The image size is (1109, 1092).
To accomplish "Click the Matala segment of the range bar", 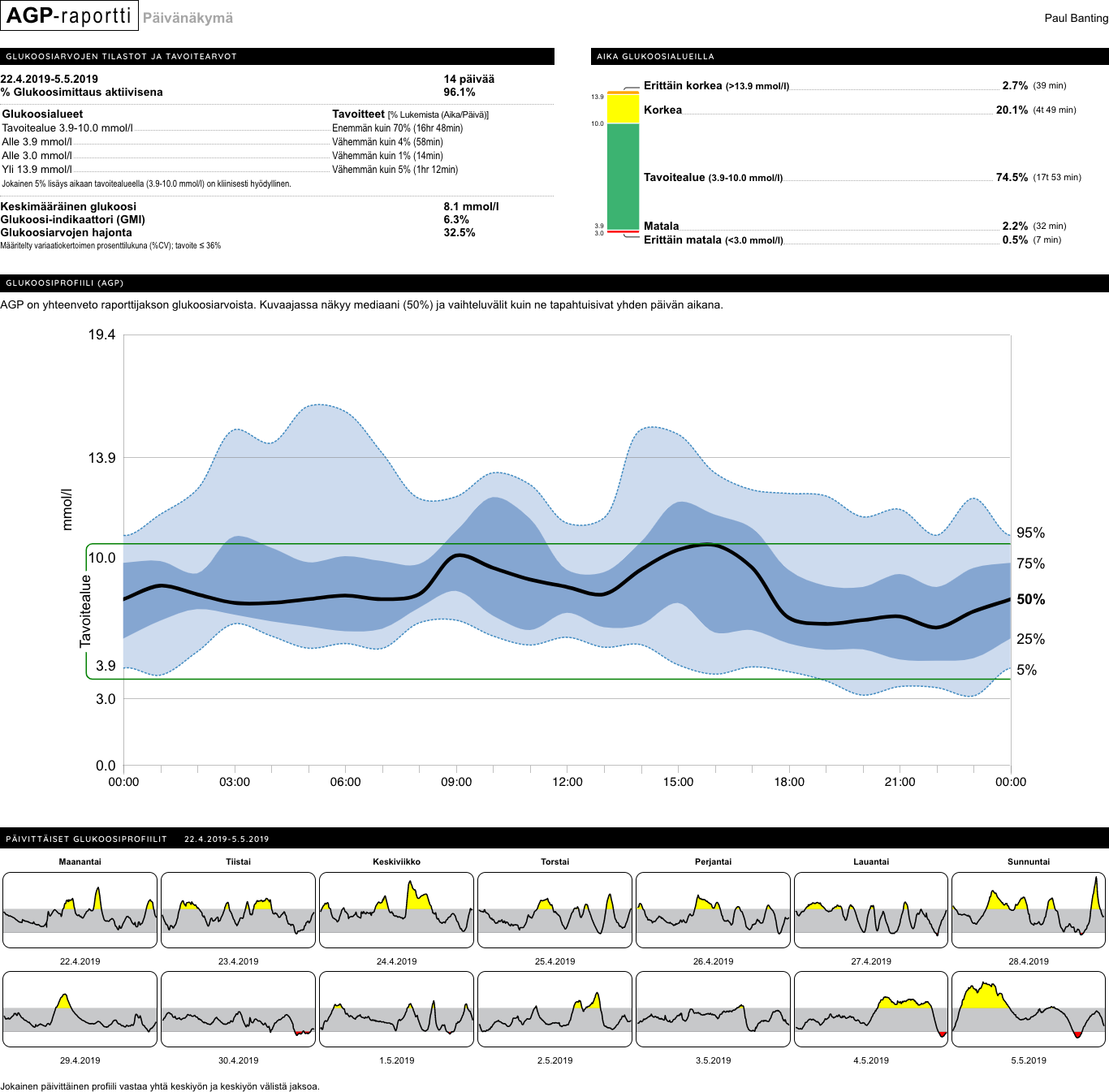I will (x=621, y=227).
